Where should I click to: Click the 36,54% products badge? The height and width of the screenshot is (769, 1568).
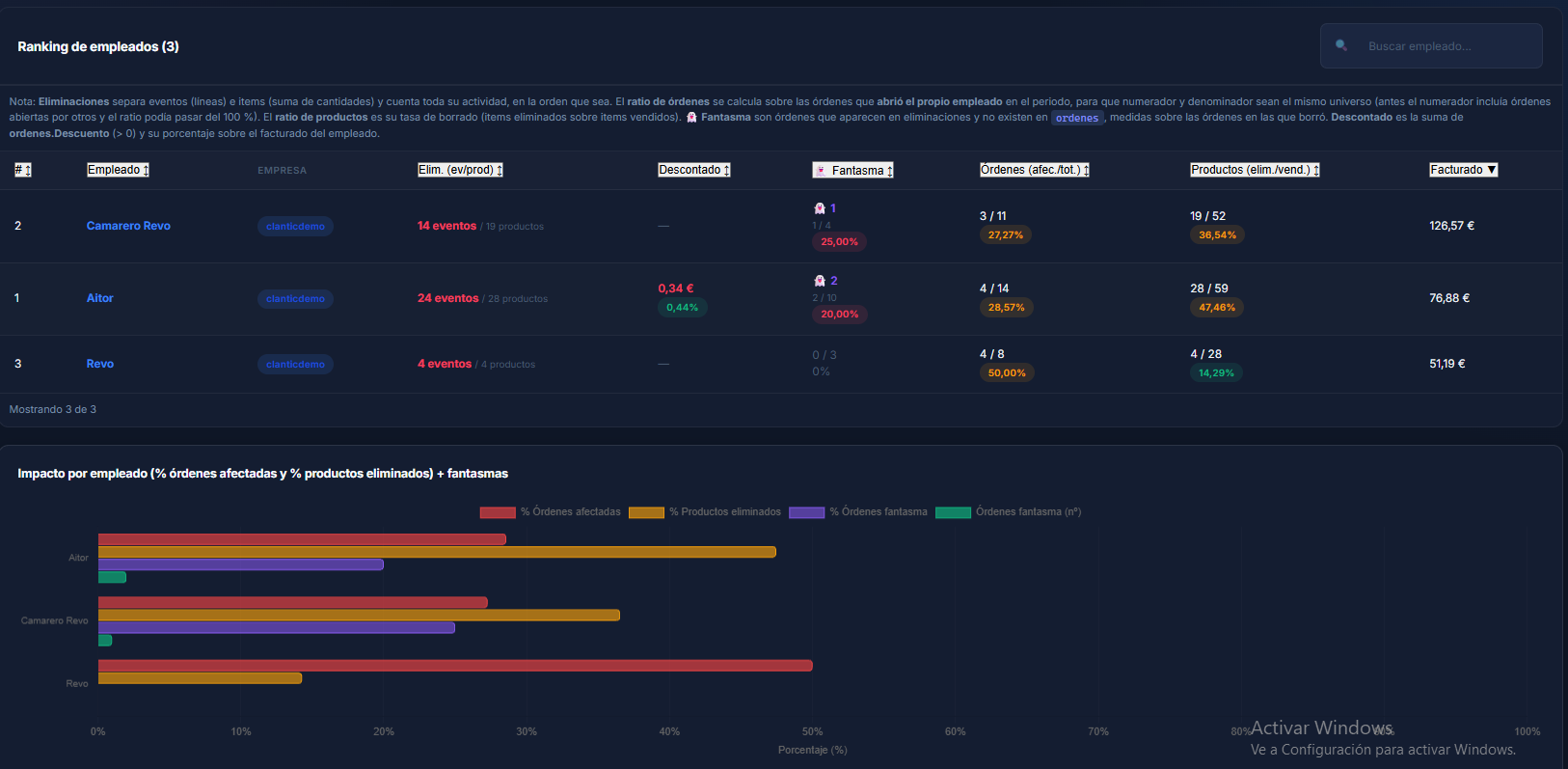(1217, 235)
